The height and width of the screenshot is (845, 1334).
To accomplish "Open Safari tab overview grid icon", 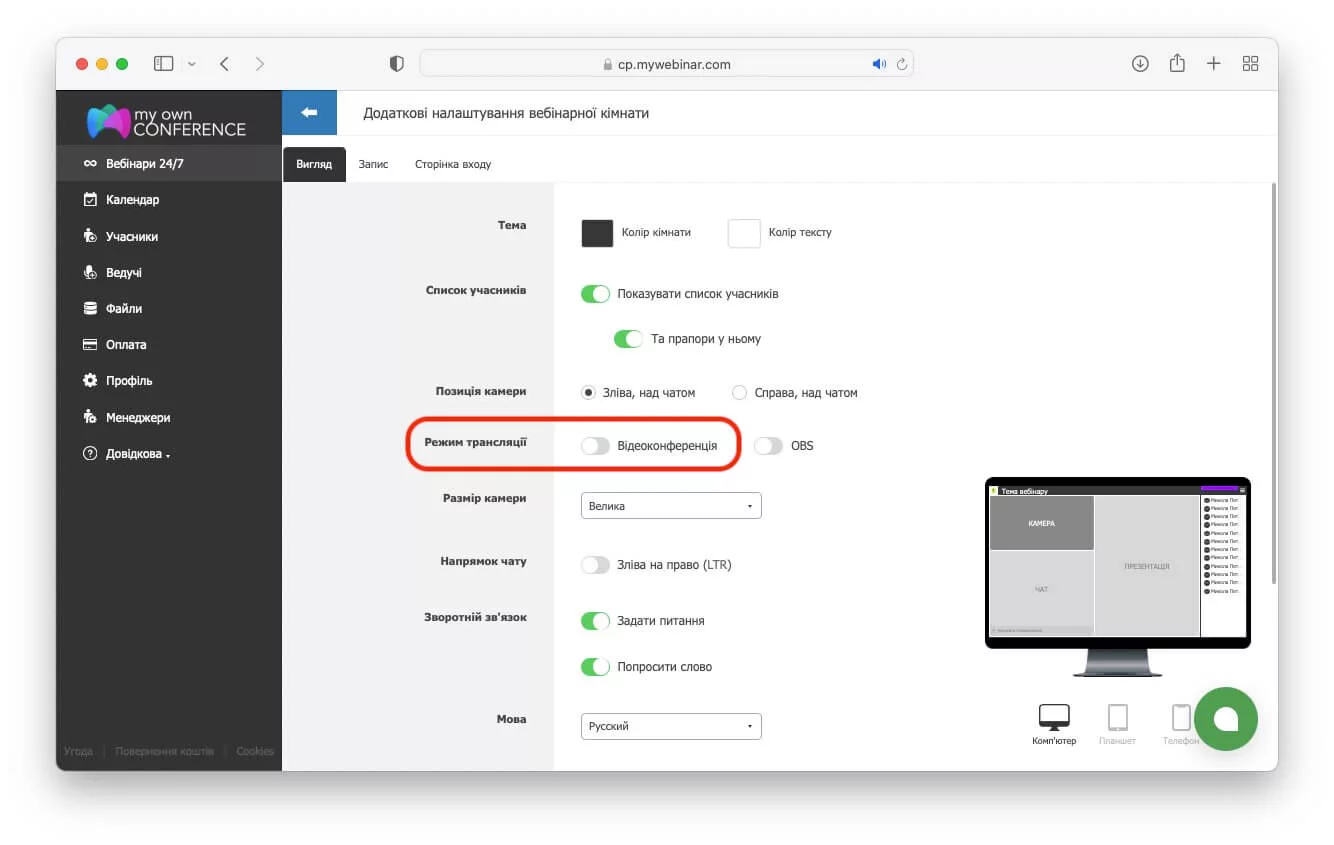I will (1250, 64).
